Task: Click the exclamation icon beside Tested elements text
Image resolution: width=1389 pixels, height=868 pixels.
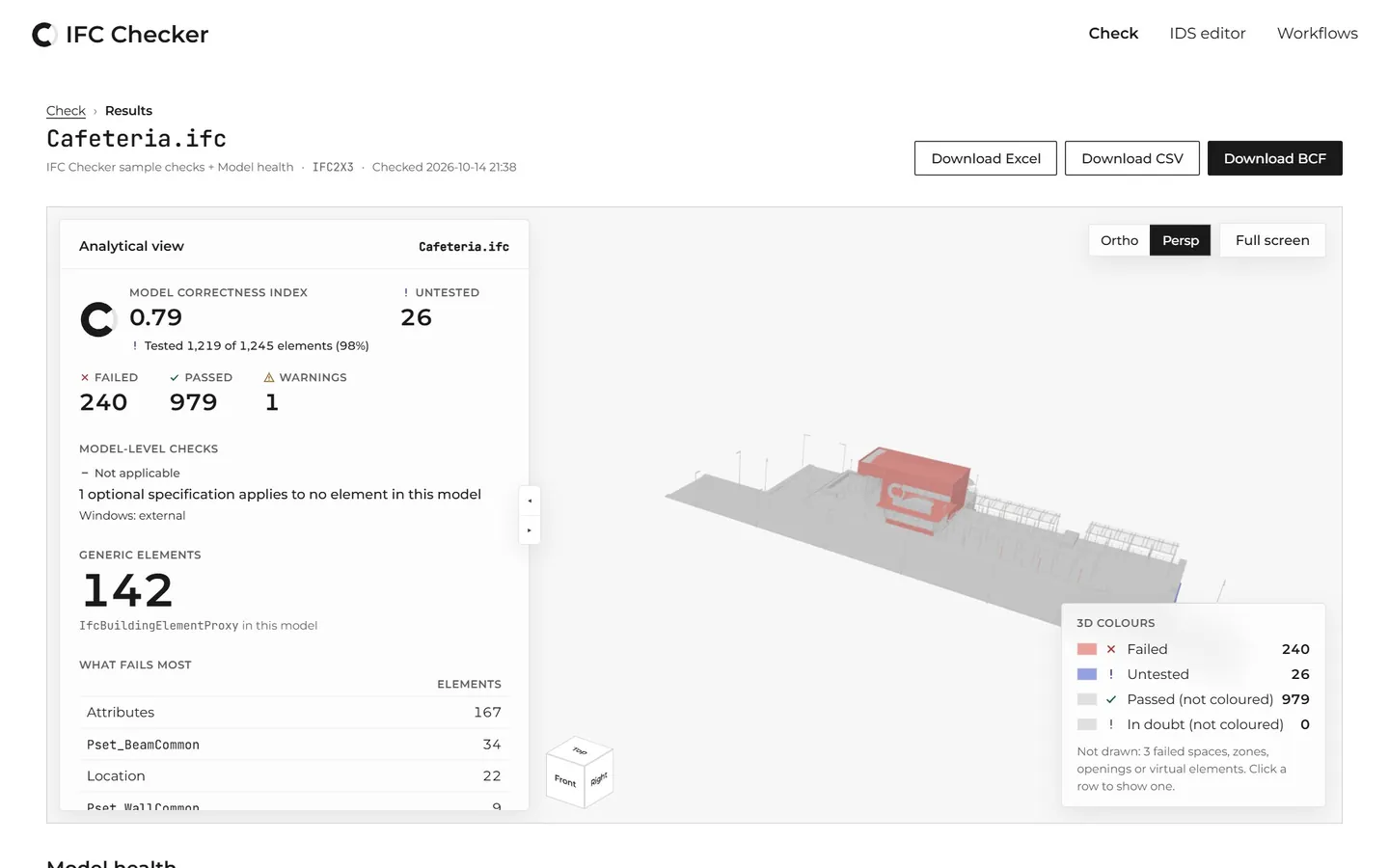Action: (x=135, y=345)
